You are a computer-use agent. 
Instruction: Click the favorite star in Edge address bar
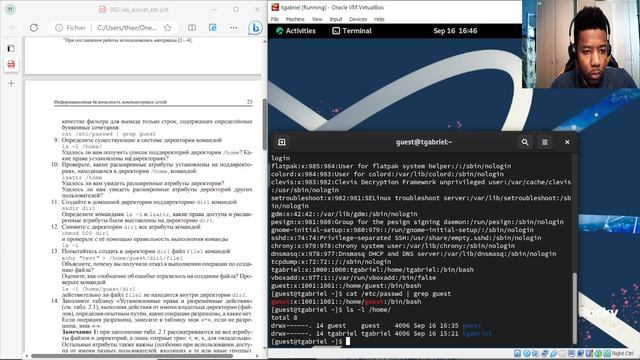[167, 27]
